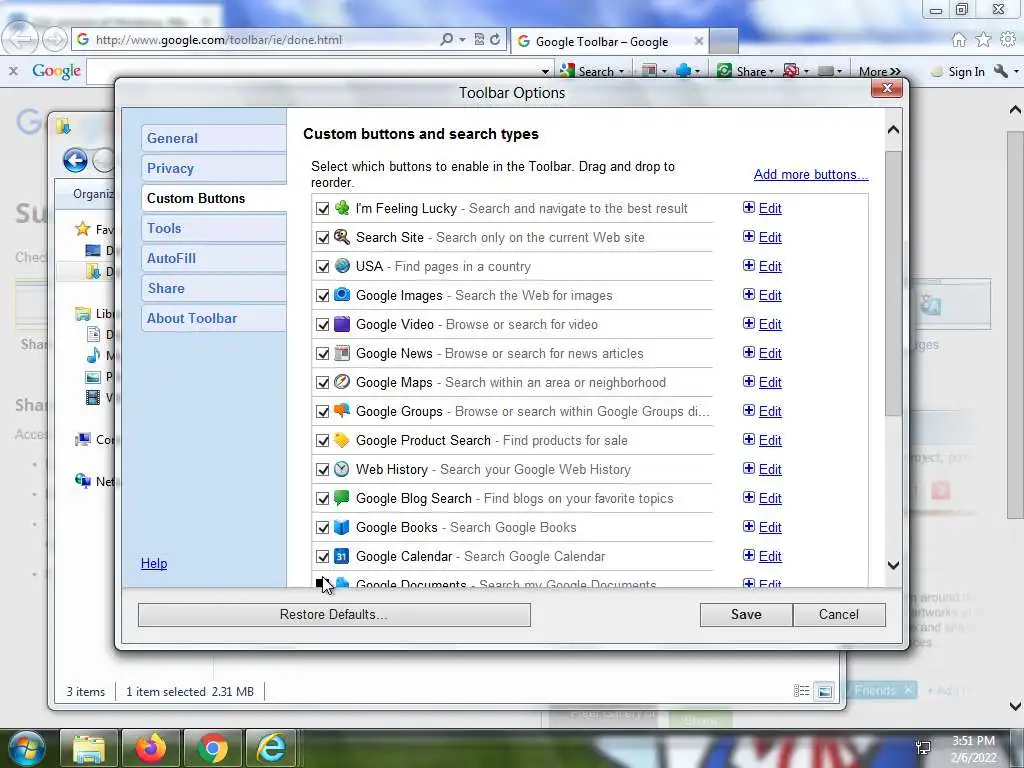Click the Google Groups icon
This screenshot has height=768, width=1024.
click(x=342, y=411)
